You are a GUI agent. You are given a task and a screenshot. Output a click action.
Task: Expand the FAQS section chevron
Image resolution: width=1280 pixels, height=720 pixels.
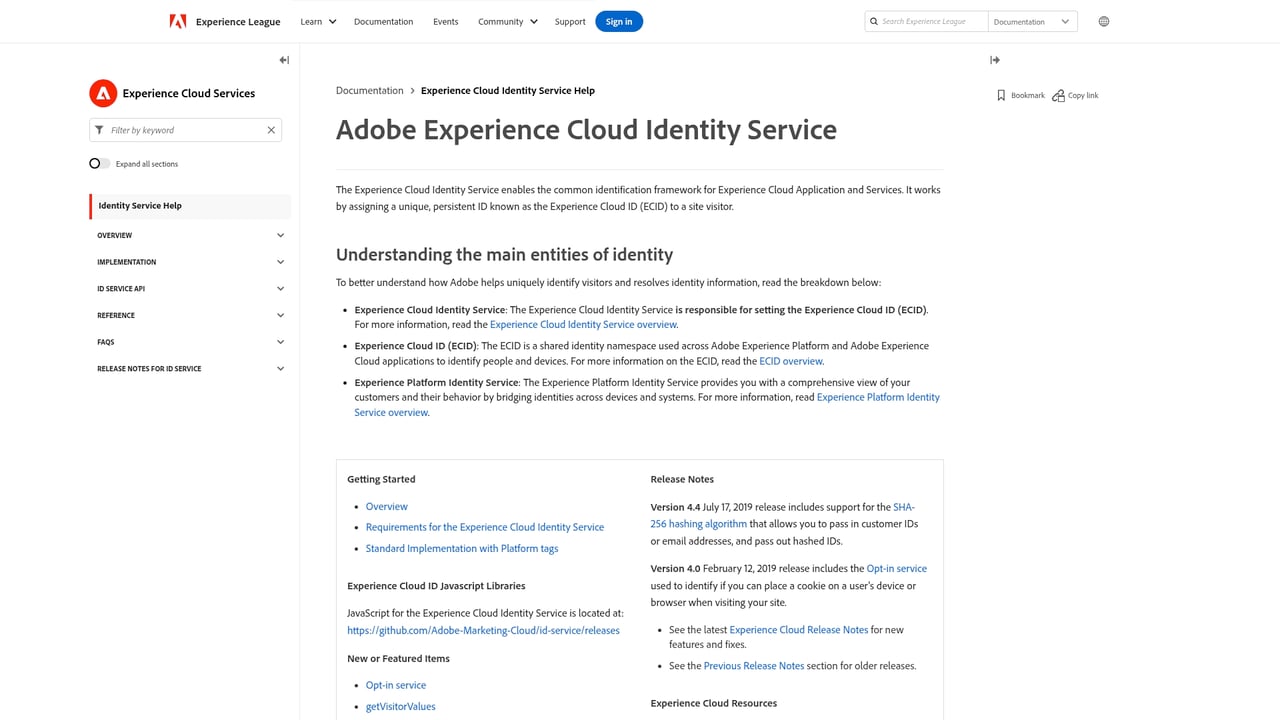point(280,341)
